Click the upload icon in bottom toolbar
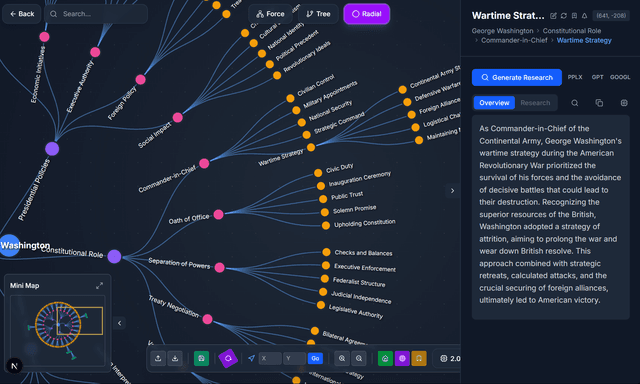 click(158, 358)
